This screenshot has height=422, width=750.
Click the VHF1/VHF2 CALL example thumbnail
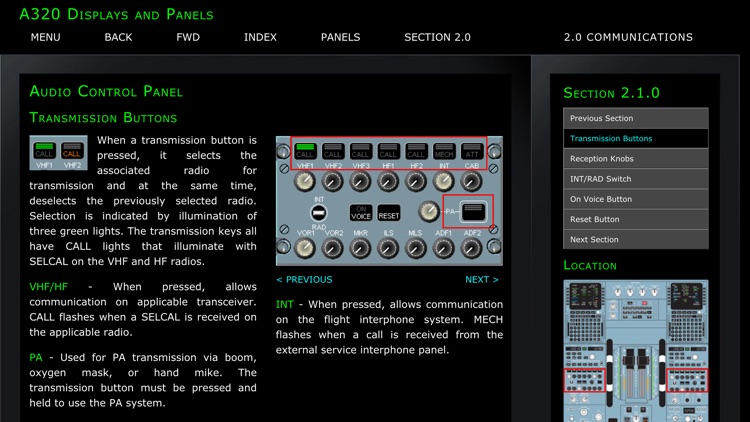click(x=58, y=153)
